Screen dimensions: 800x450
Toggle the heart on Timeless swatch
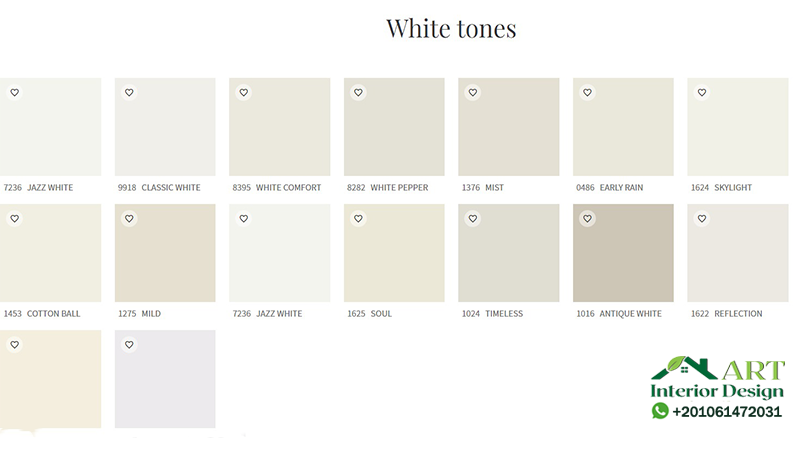[472, 219]
